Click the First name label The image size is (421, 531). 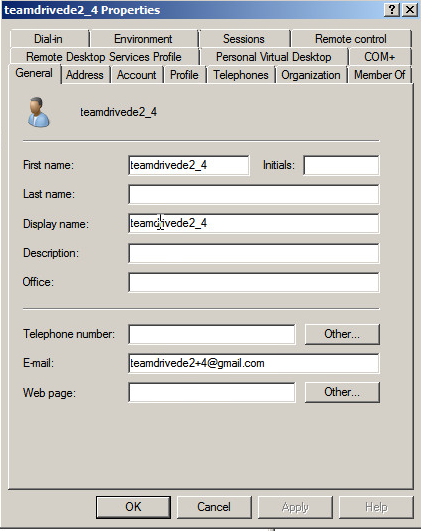(48, 165)
